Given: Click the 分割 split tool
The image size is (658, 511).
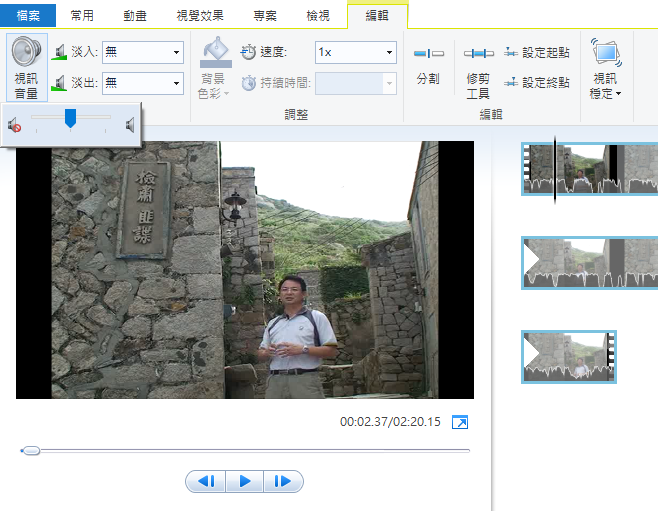Looking at the screenshot, I should [428, 65].
